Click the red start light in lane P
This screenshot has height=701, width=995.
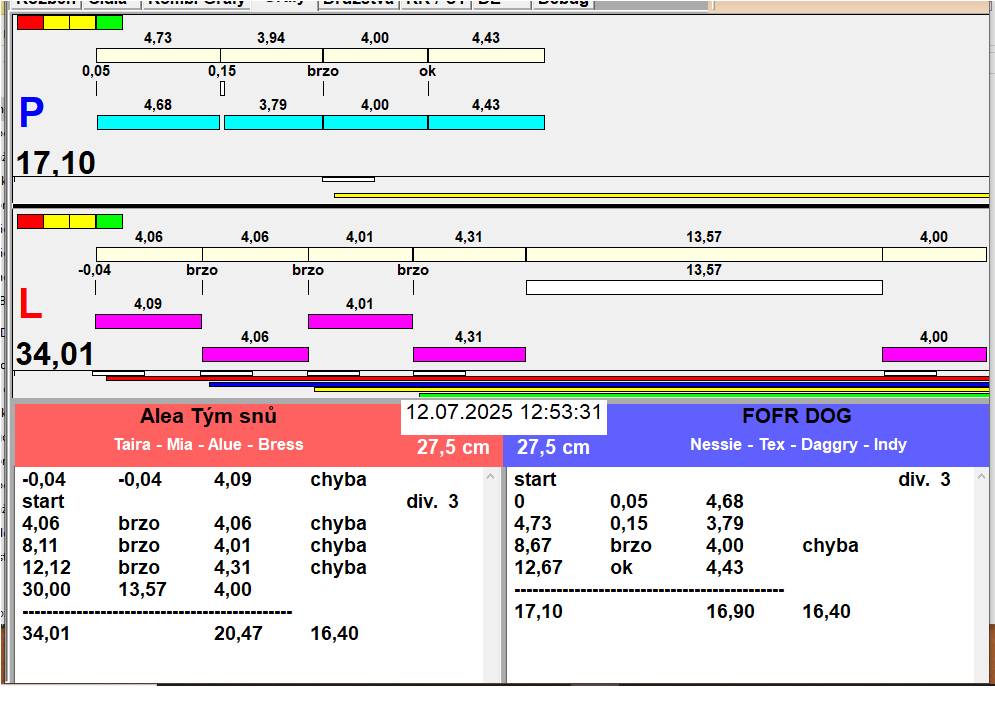[30, 22]
